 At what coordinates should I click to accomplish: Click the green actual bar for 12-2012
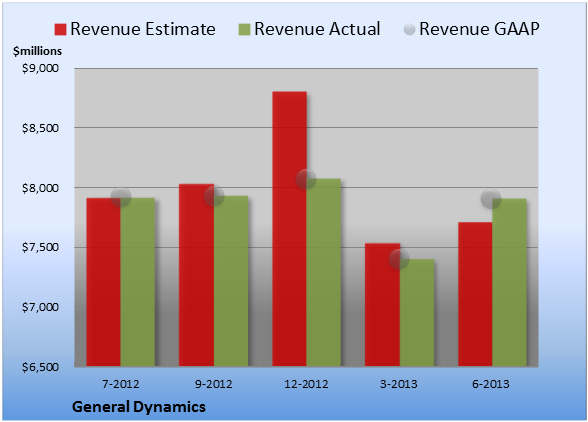[324, 272]
